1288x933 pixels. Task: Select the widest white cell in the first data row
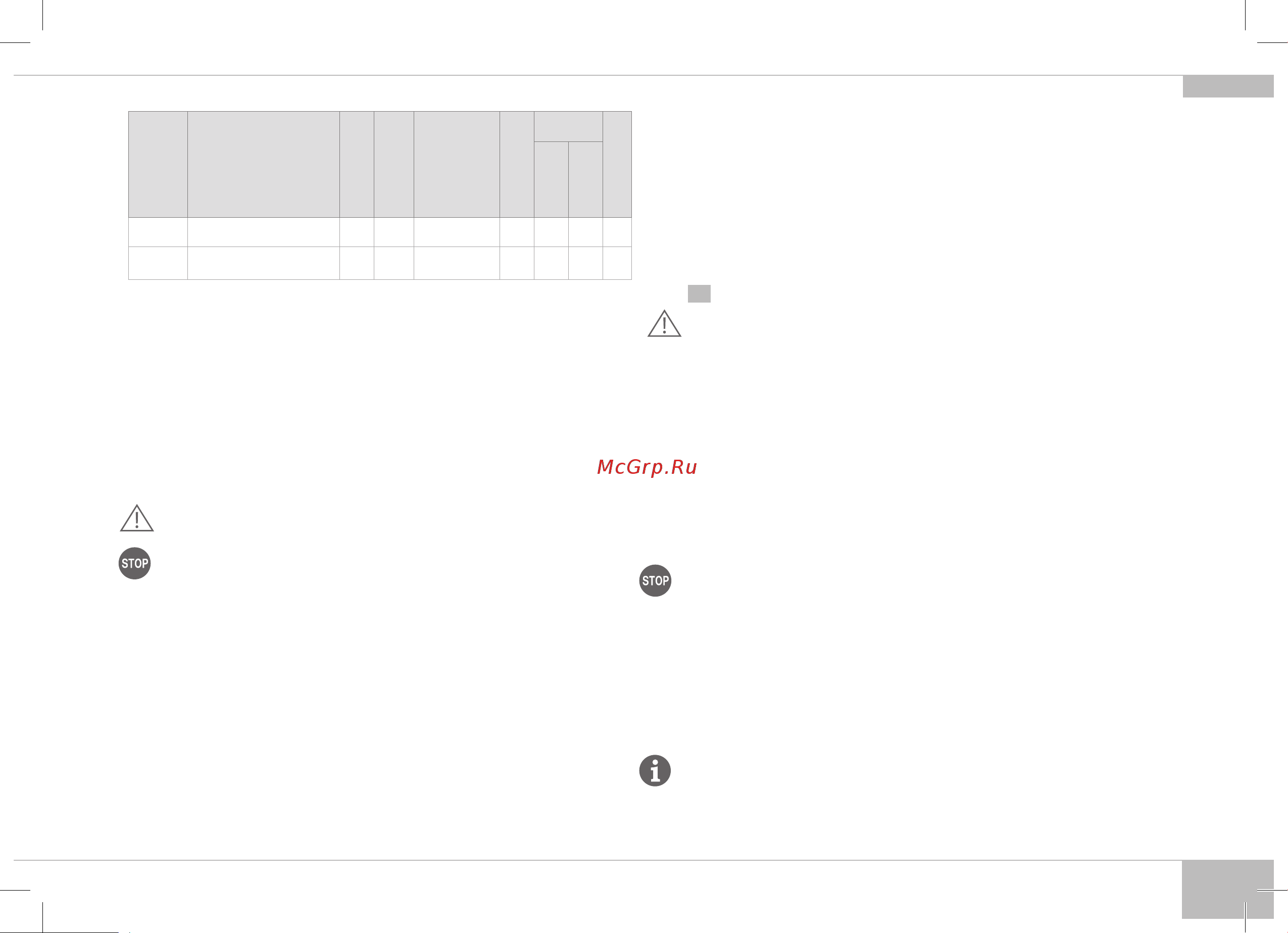tap(264, 232)
